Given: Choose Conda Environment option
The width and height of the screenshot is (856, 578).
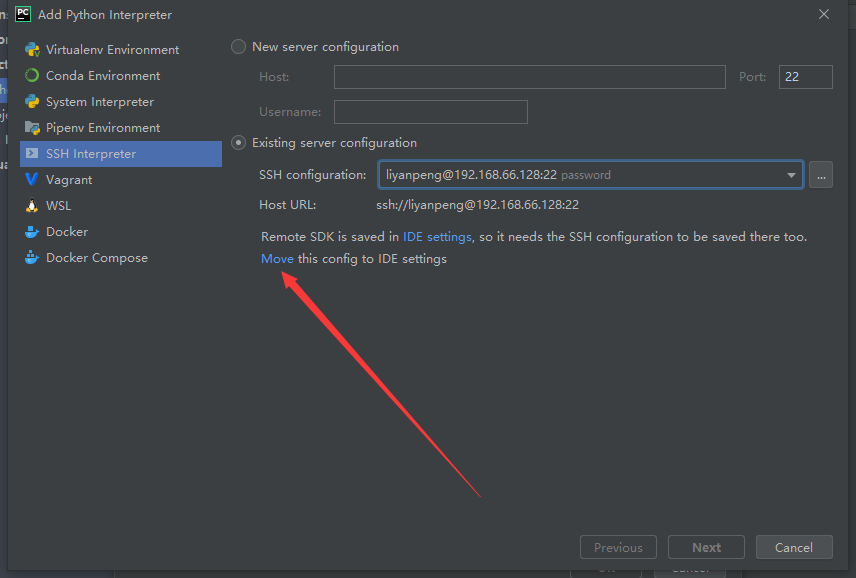Looking at the screenshot, I should click(121, 75).
